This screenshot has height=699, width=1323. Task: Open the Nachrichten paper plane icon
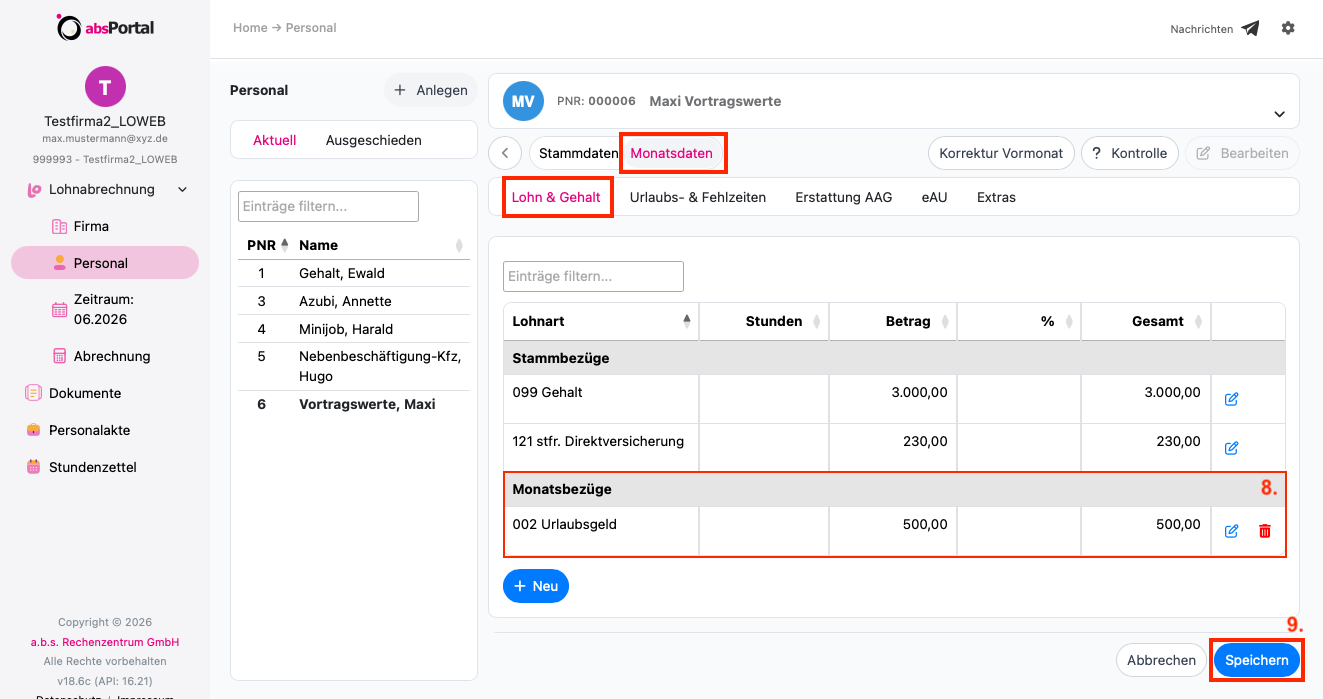[1250, 29]
